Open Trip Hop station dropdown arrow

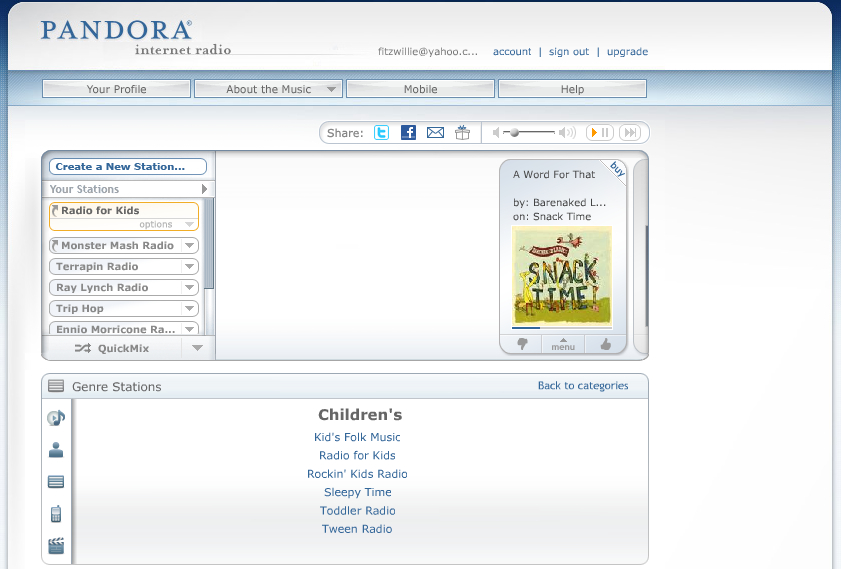point(189,308)
